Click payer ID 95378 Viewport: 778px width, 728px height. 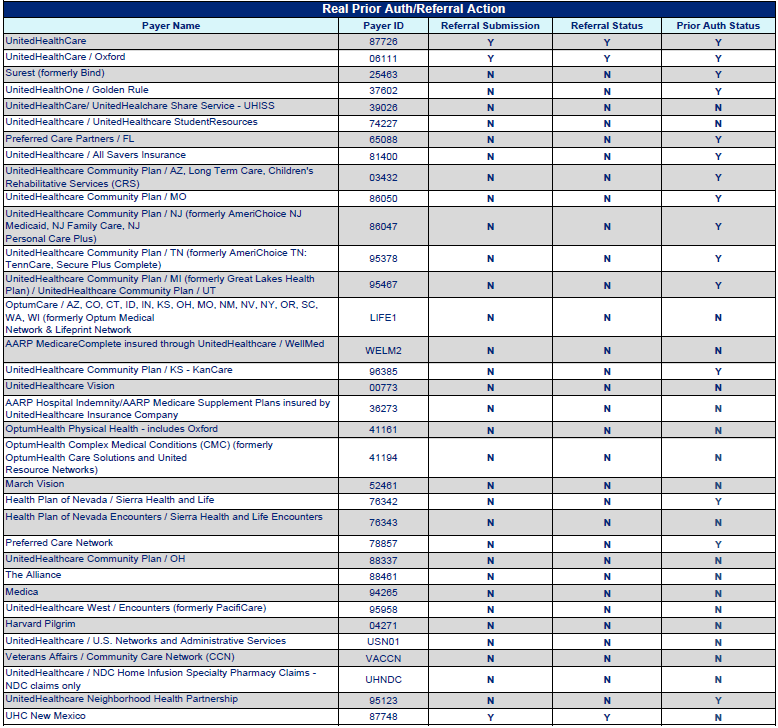[383, 259]
